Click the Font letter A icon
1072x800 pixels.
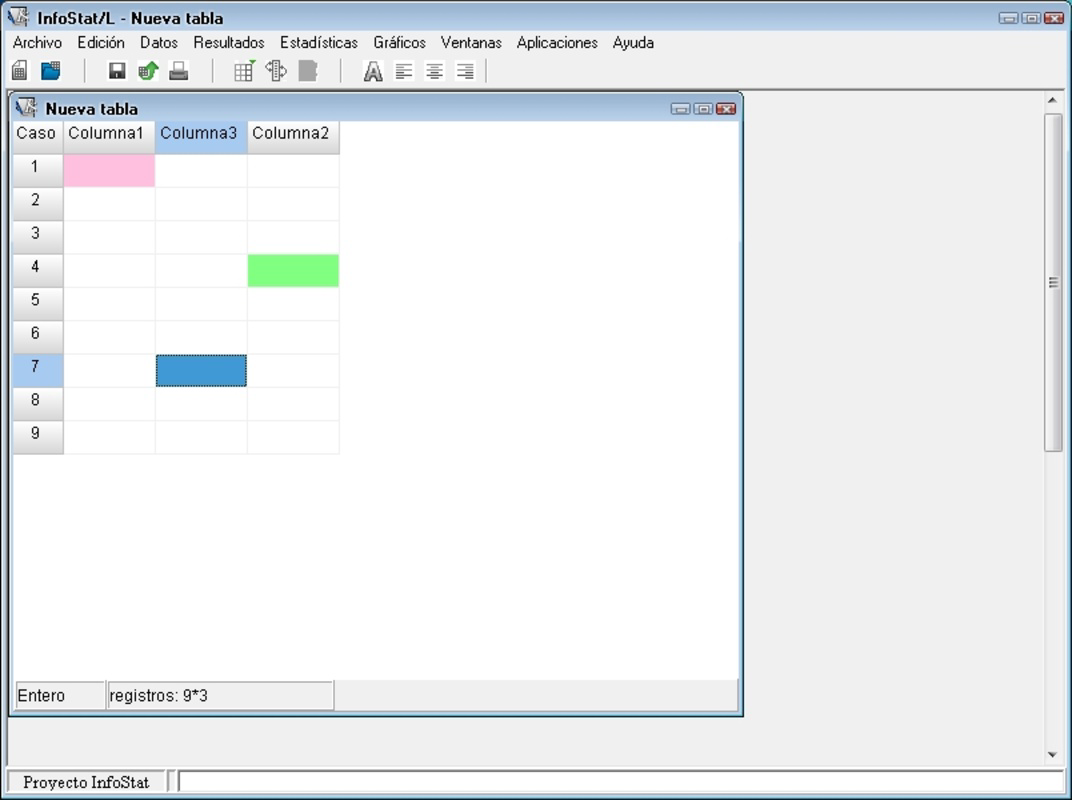[373, 71]
